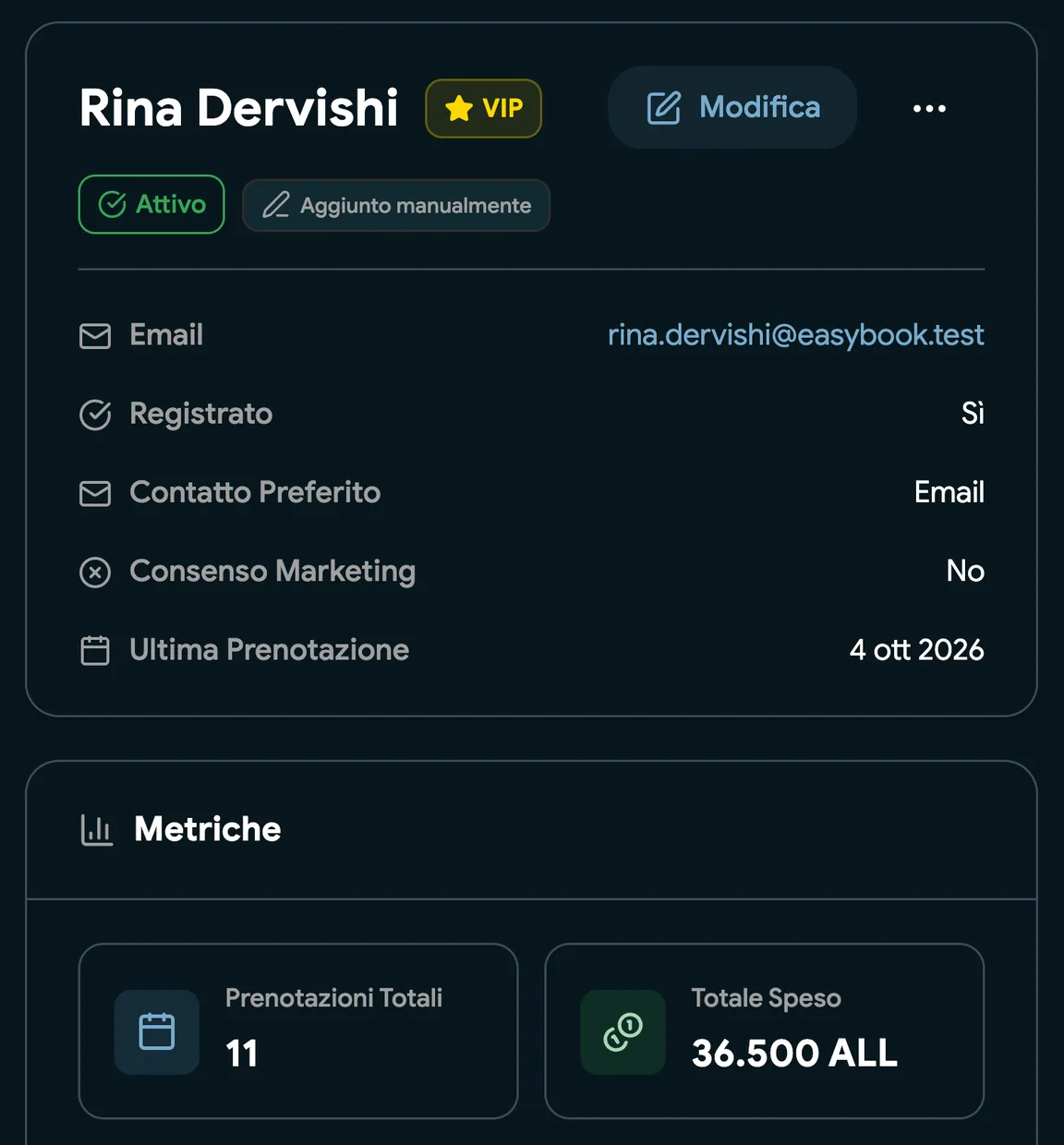Click the amount 36.500 ALL

pos(794,1054)
